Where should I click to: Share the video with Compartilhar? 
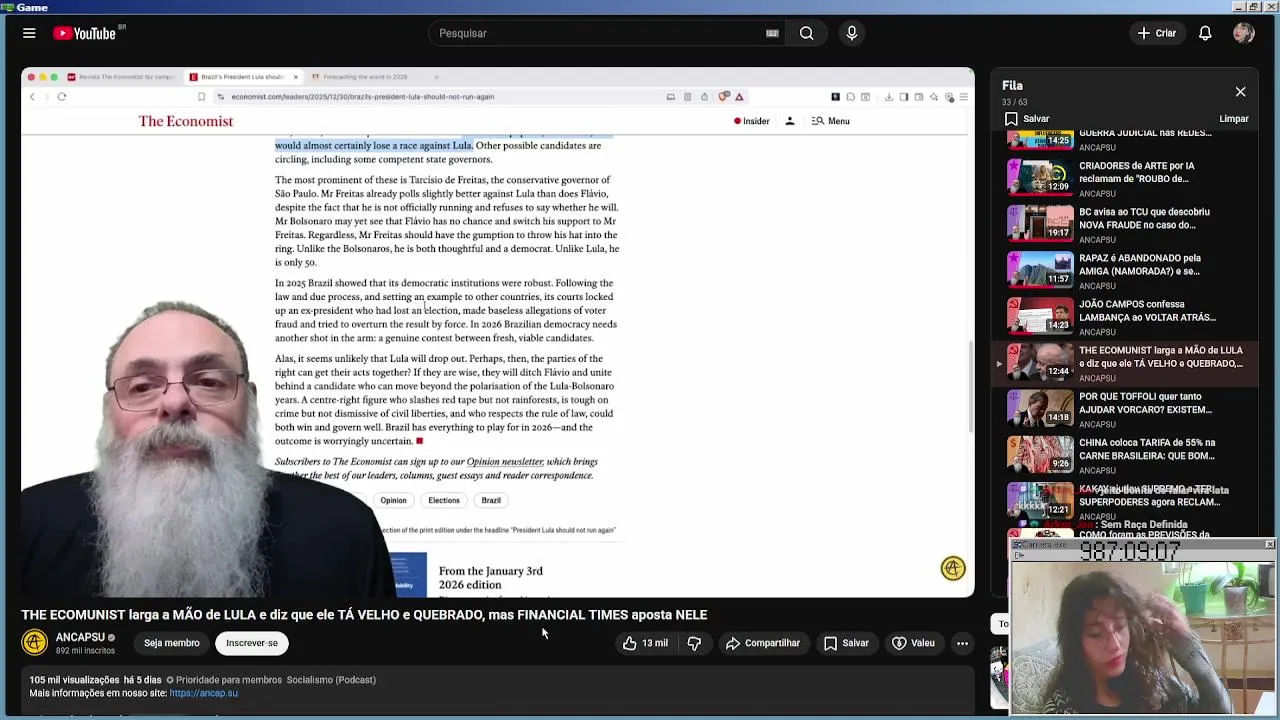coord(763,643)
